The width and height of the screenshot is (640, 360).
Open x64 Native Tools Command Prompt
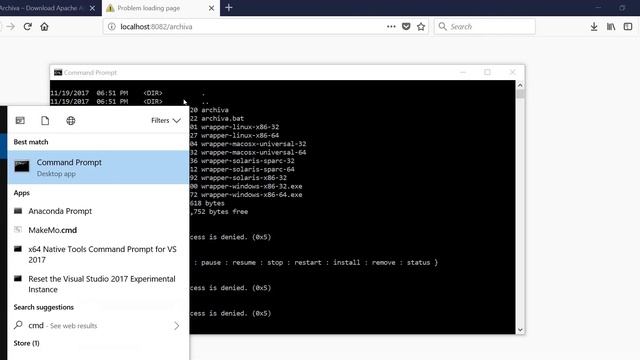coord(98,254)
